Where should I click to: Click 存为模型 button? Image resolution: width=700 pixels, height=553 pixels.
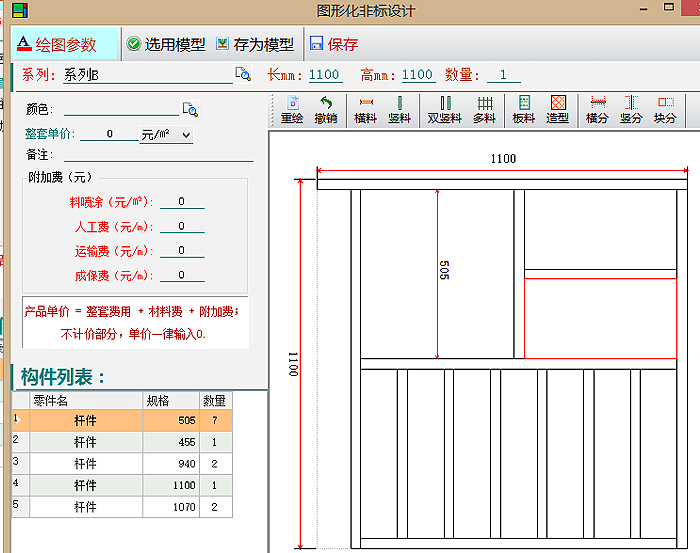255,44
